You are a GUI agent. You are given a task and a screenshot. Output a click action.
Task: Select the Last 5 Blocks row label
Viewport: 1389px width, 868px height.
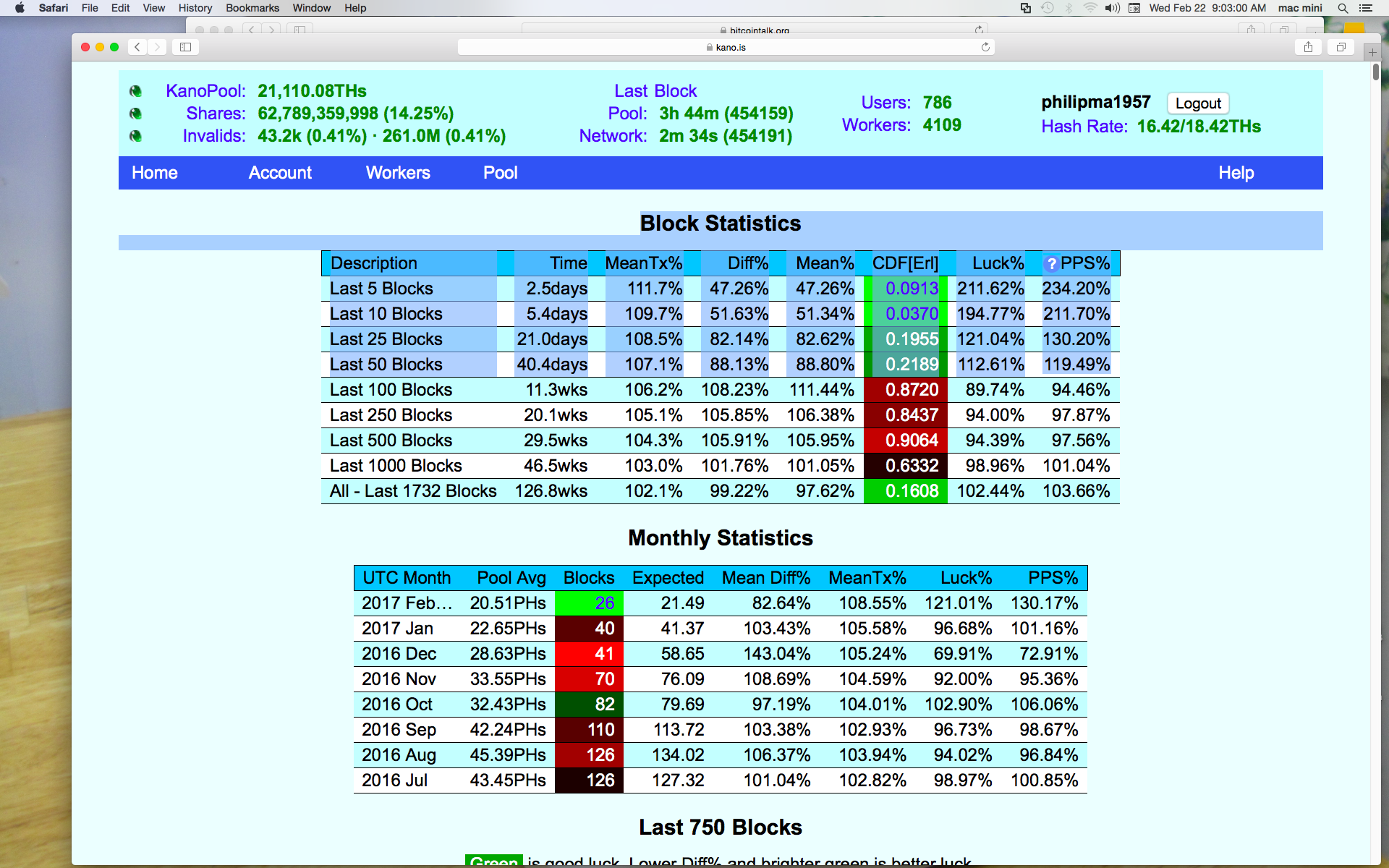pyautogui.click(x=381, y=289)
